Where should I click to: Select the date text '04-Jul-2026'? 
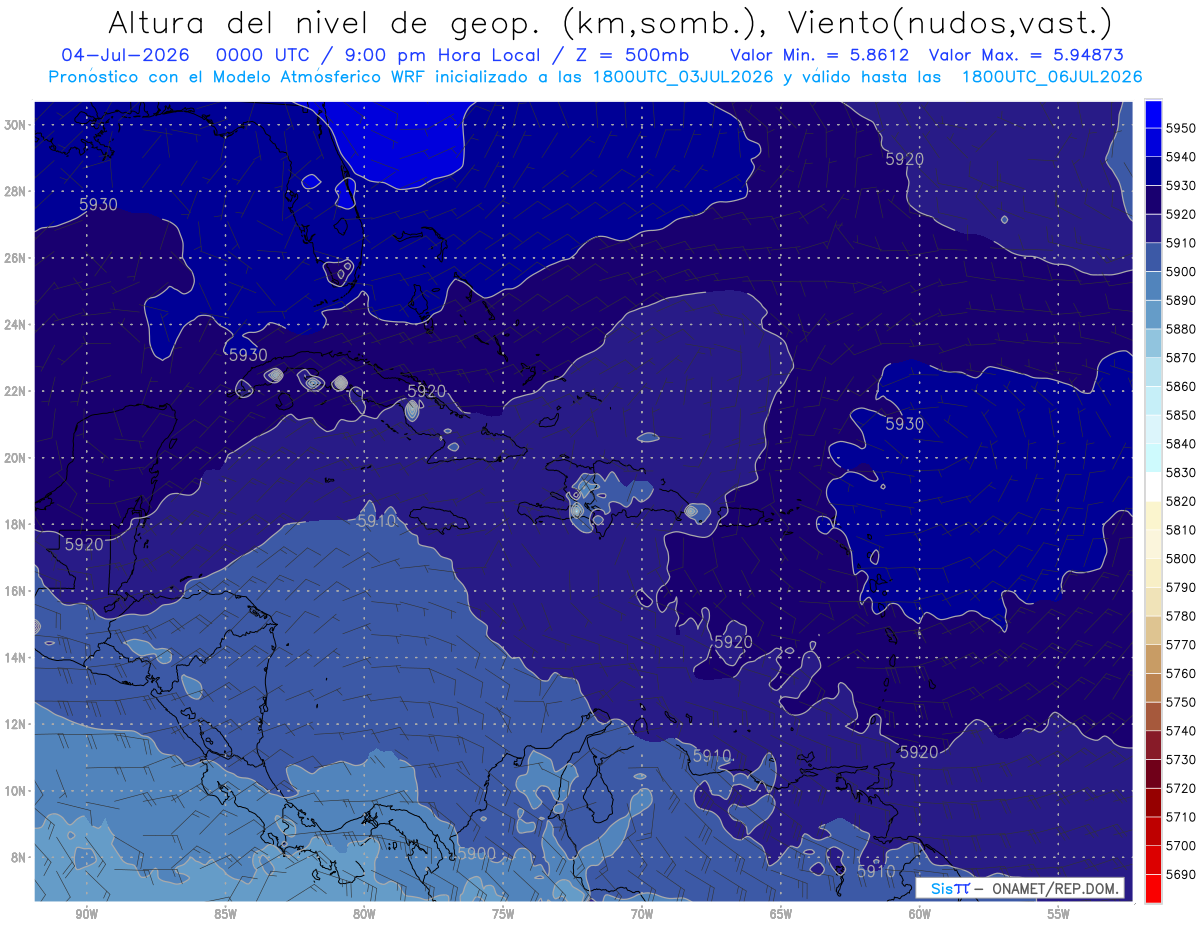coord(127,55)
